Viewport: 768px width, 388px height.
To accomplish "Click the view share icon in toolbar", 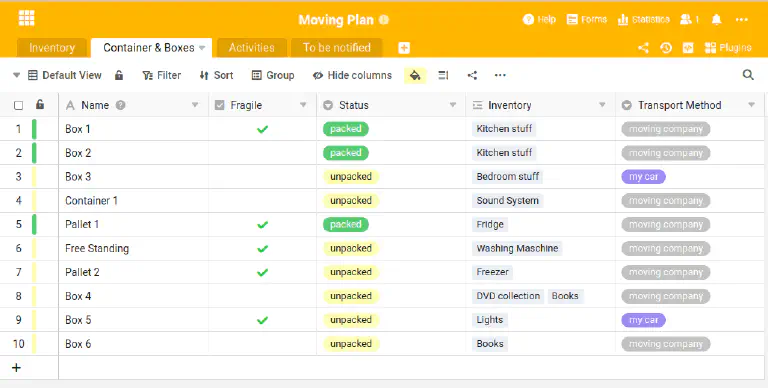I will tap(472, 75).
